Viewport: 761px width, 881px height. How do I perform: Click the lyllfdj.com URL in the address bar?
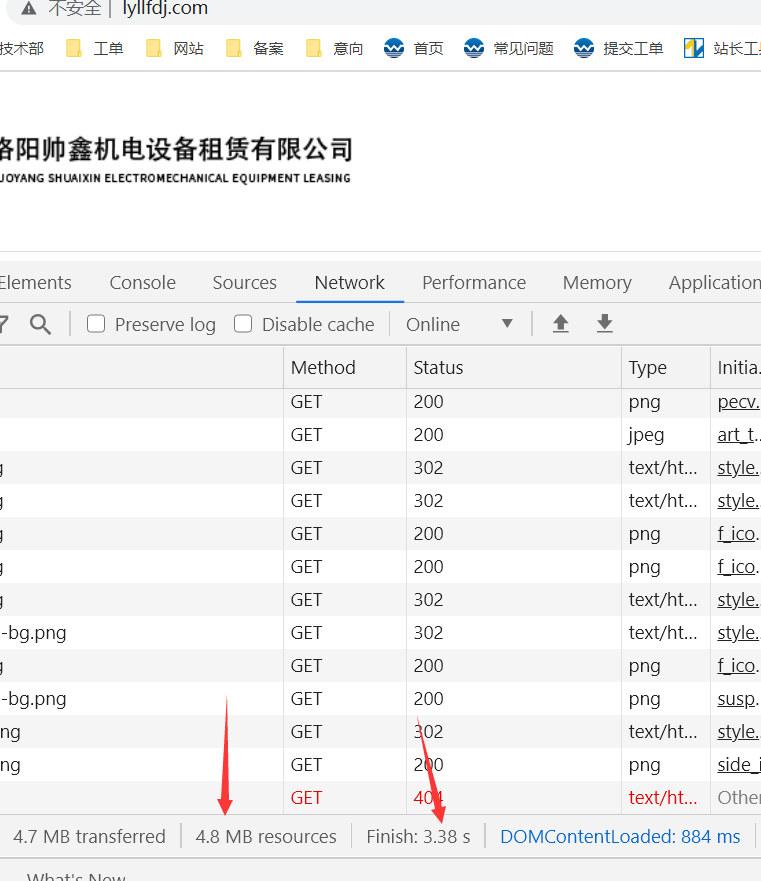(x=158, y=9)
